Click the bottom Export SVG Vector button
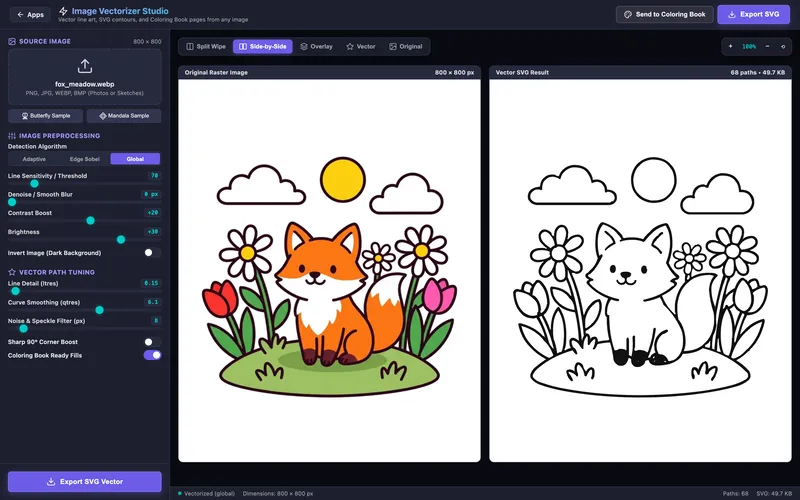This screenshot has height=500, width=800. click(x=85, y=482)
